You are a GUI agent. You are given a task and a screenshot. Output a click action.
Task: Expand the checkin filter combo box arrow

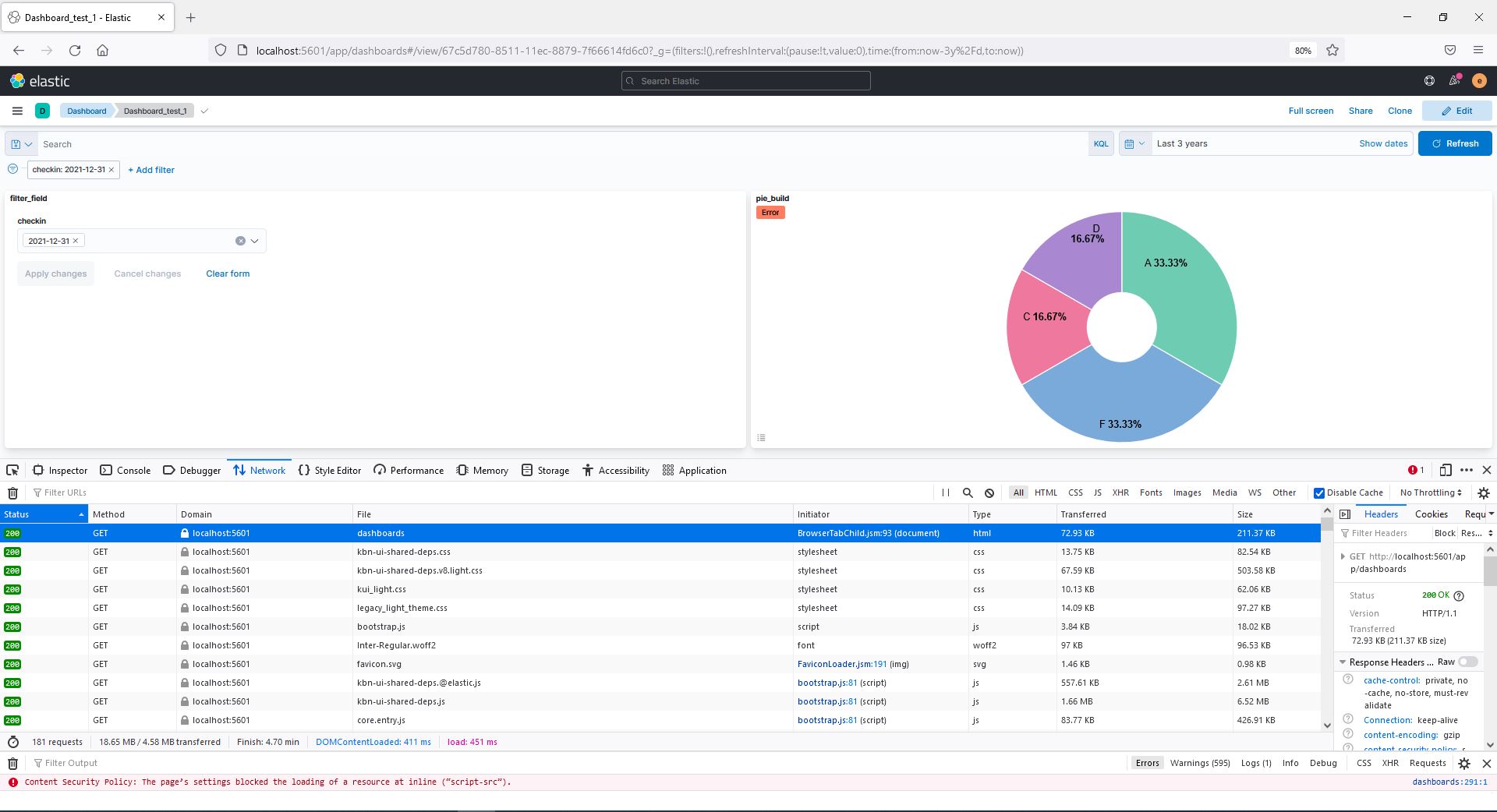(x=254, y=241)
